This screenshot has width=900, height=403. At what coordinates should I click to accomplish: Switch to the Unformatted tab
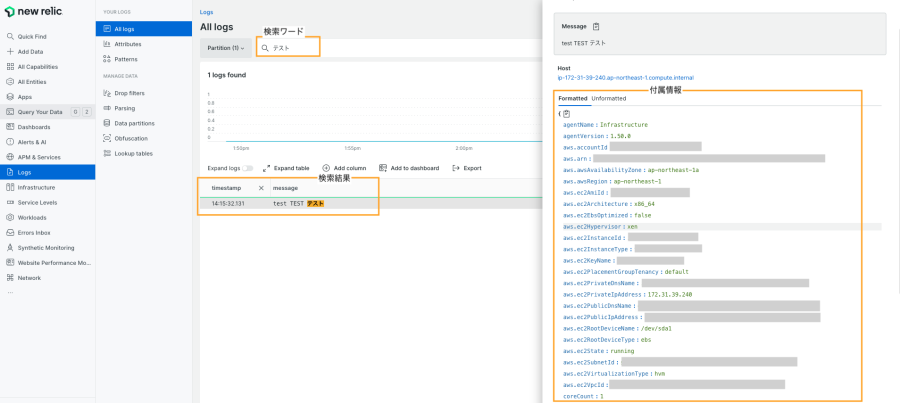(609, 98)
